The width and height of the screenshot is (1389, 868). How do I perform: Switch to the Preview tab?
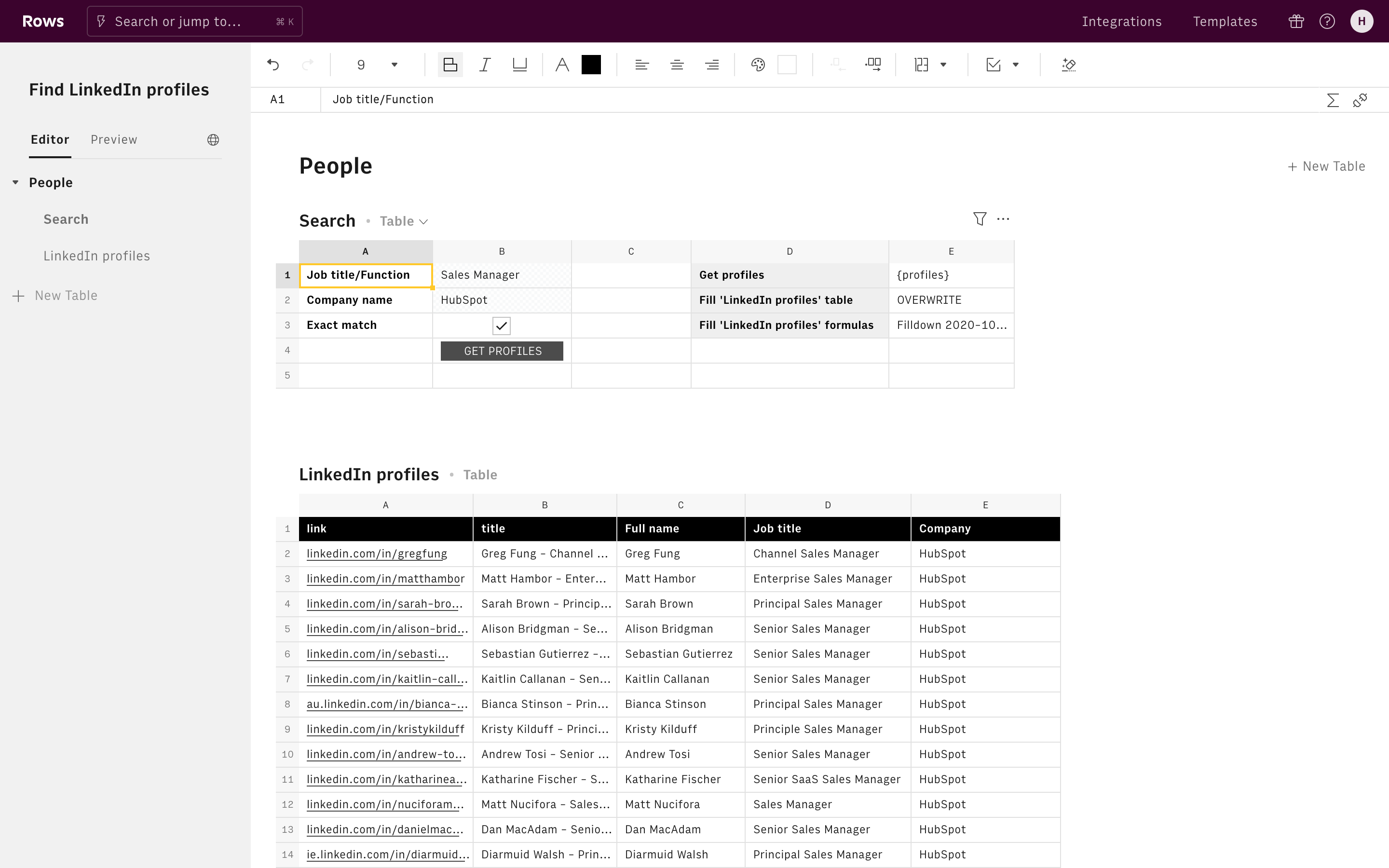click(x=114, y=139)
